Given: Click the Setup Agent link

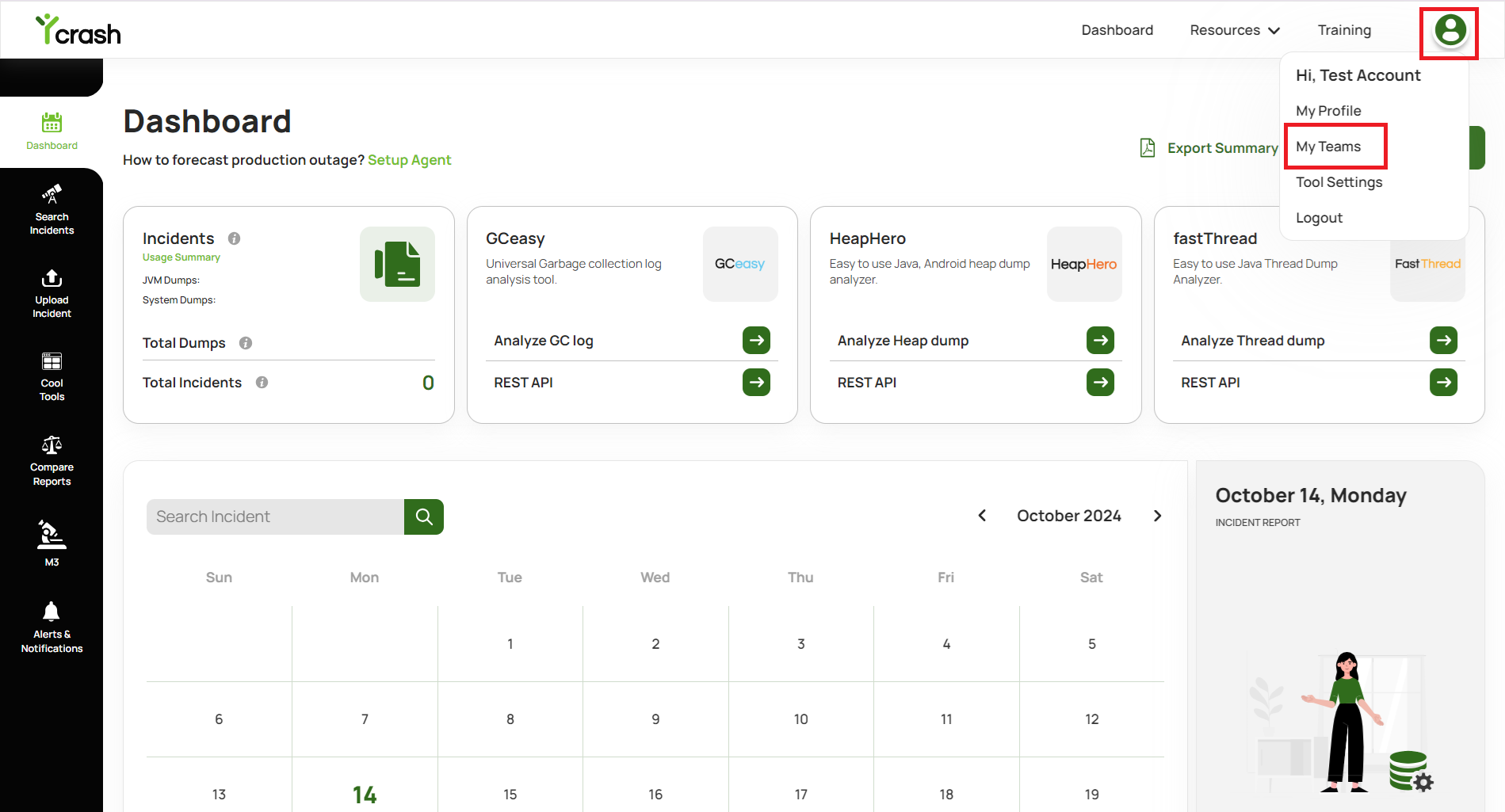Looking at the screenshot, I should tap(409, 160).
